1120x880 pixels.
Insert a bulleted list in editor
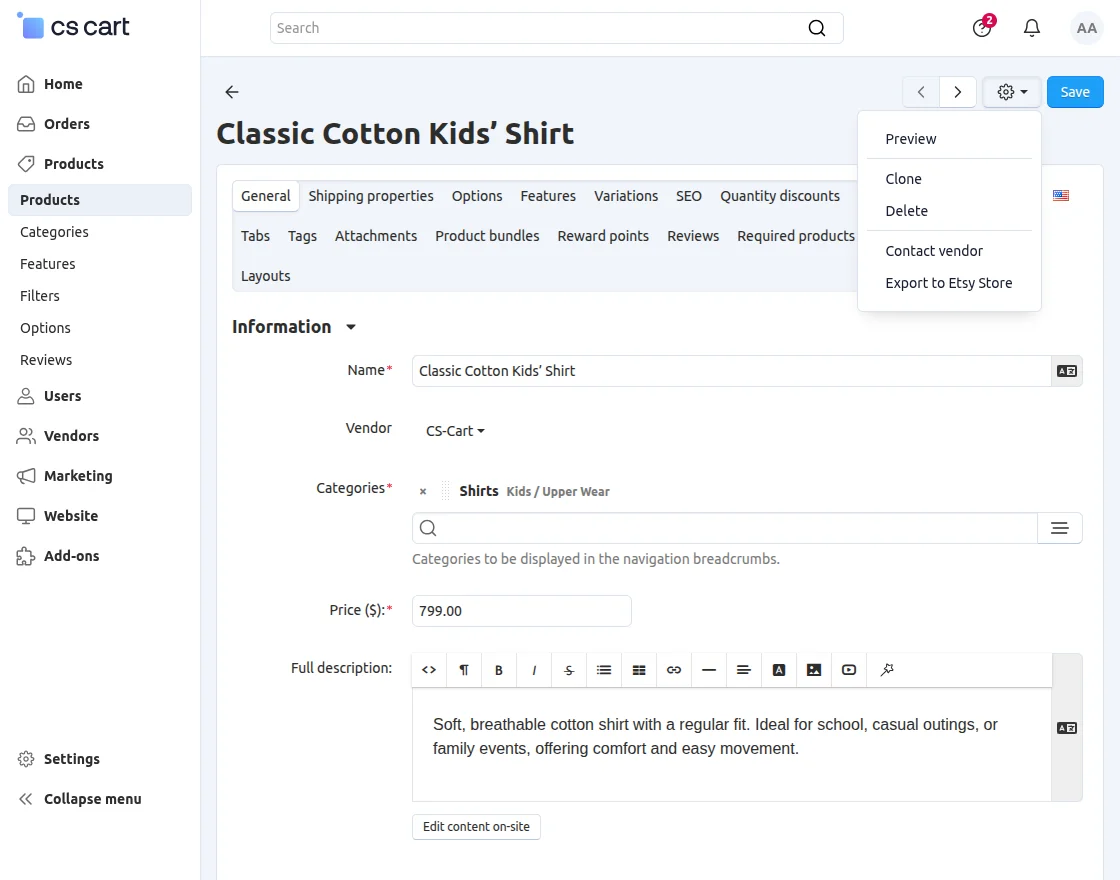(x=604, y=670)
